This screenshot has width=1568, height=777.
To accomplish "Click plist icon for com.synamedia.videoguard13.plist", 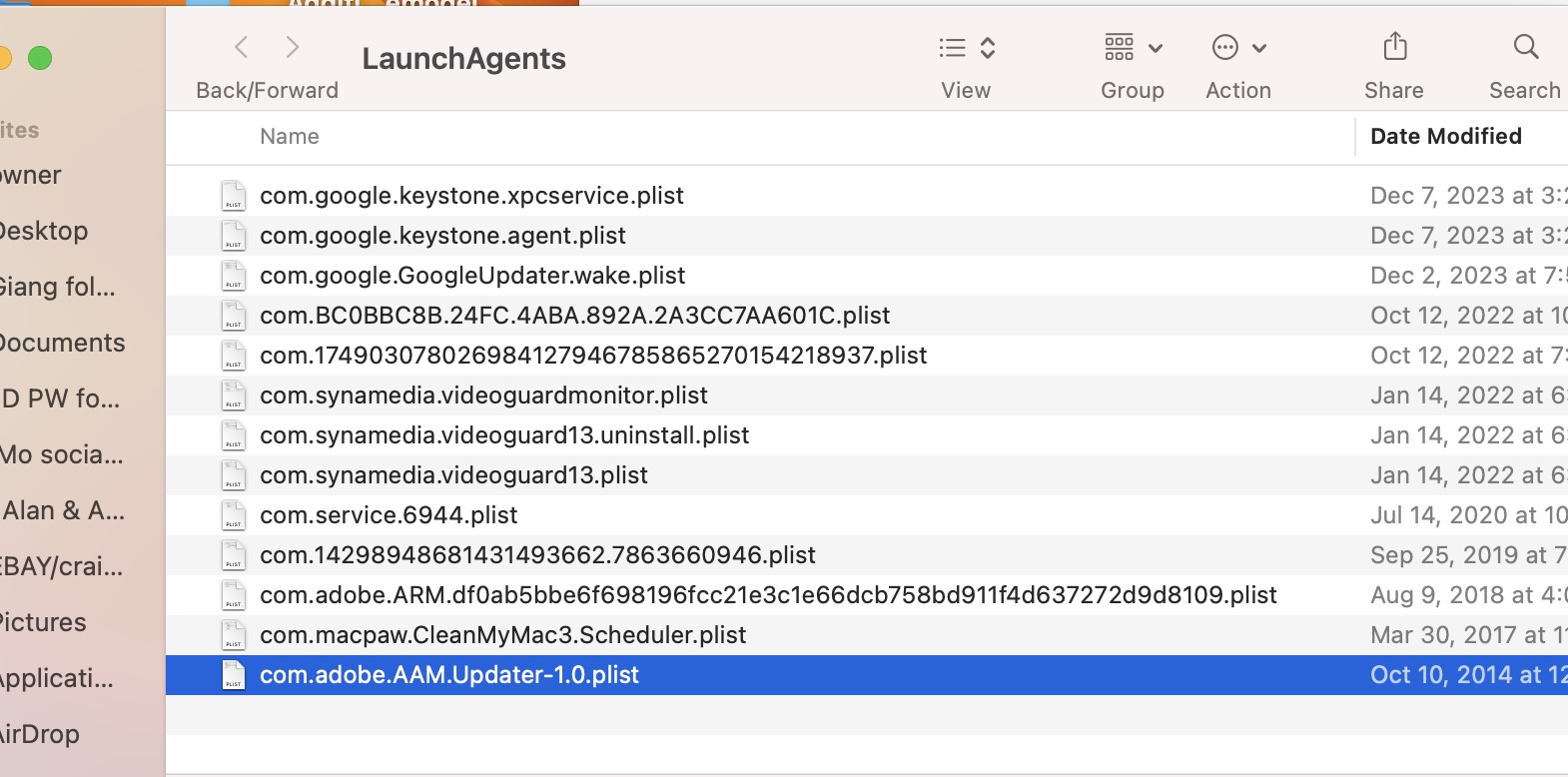I will pos(234,475).
